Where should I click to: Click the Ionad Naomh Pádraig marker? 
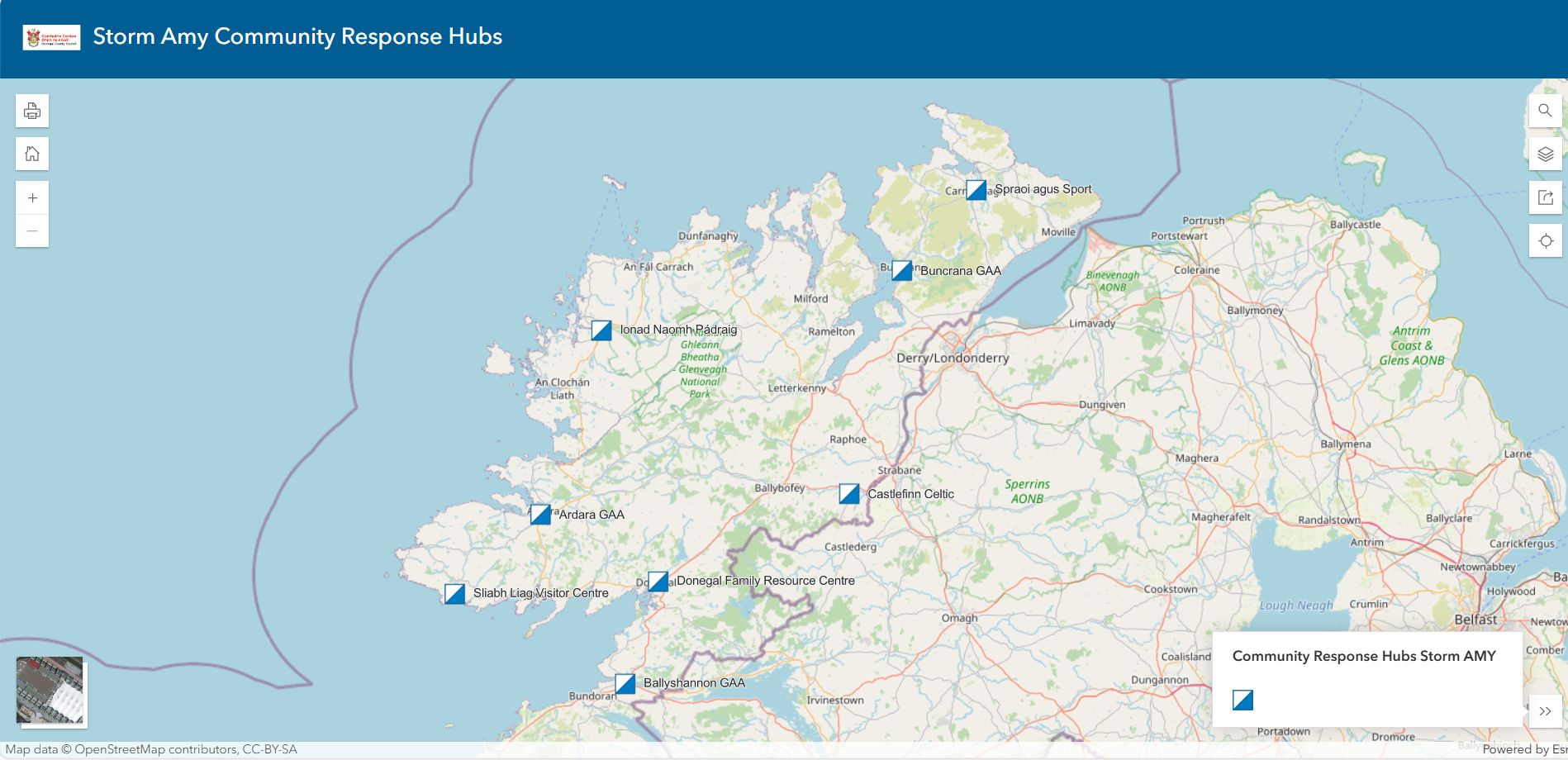click(x=601, y=330)
